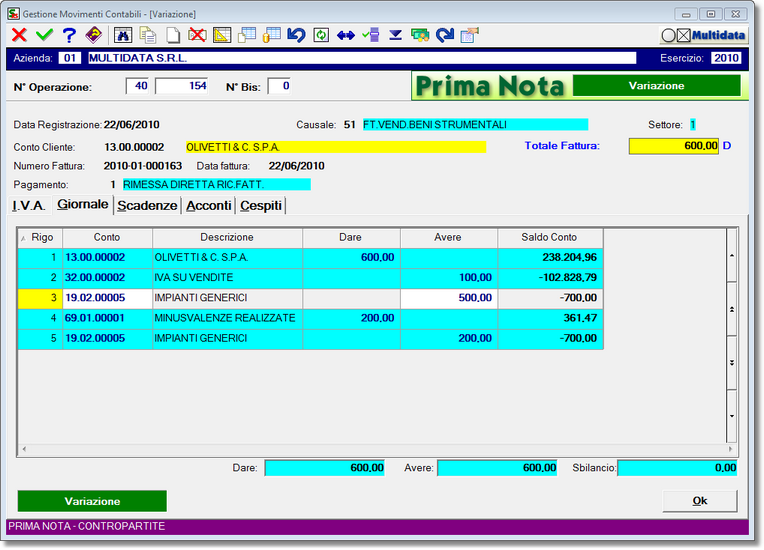Click the Dare column header

point(351,238)
